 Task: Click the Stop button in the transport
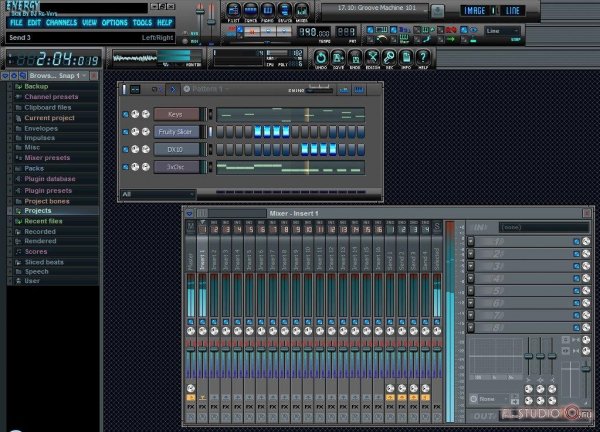coord(268,31)
